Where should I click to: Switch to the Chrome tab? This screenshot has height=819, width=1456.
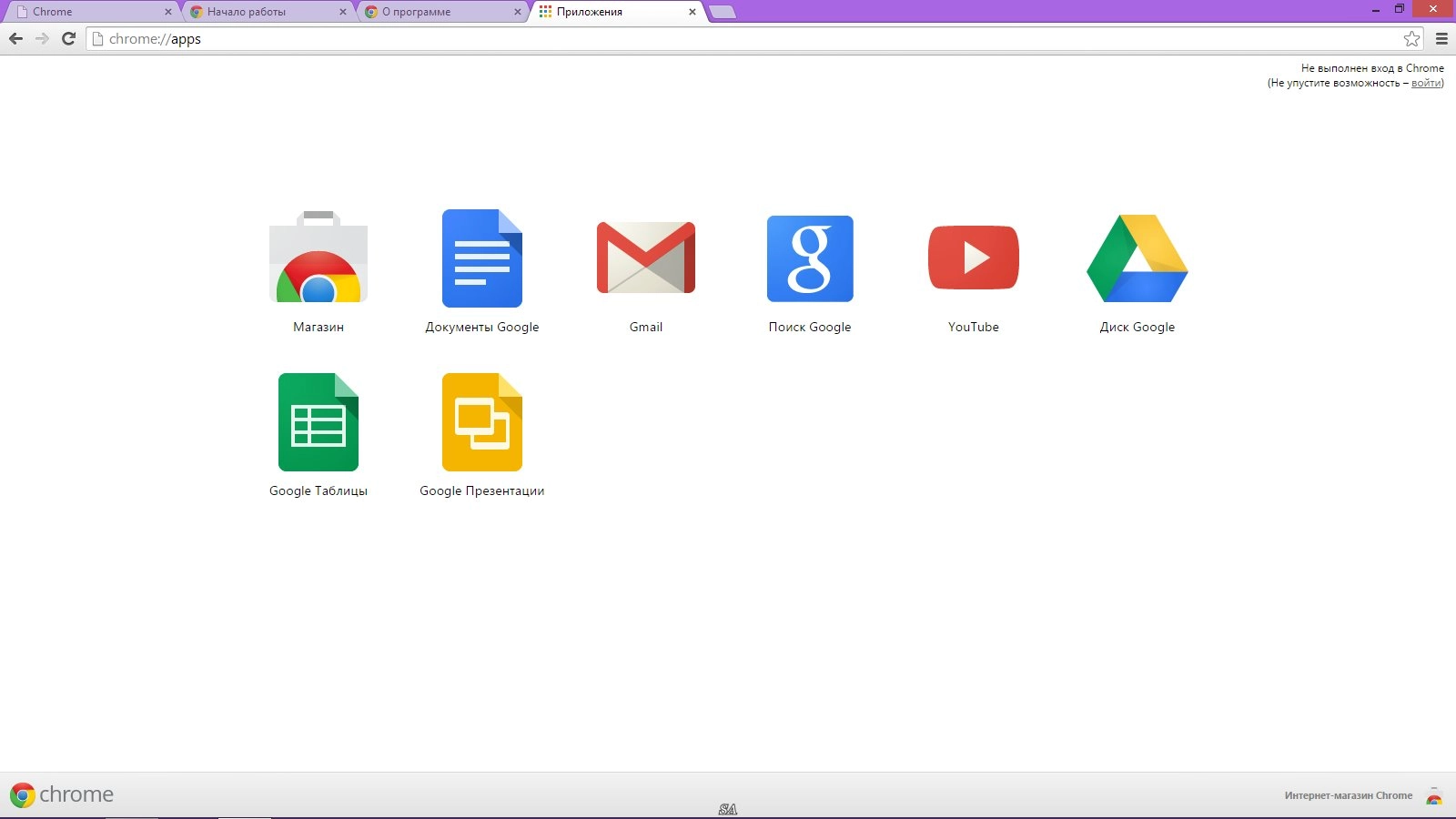[91, 12]
